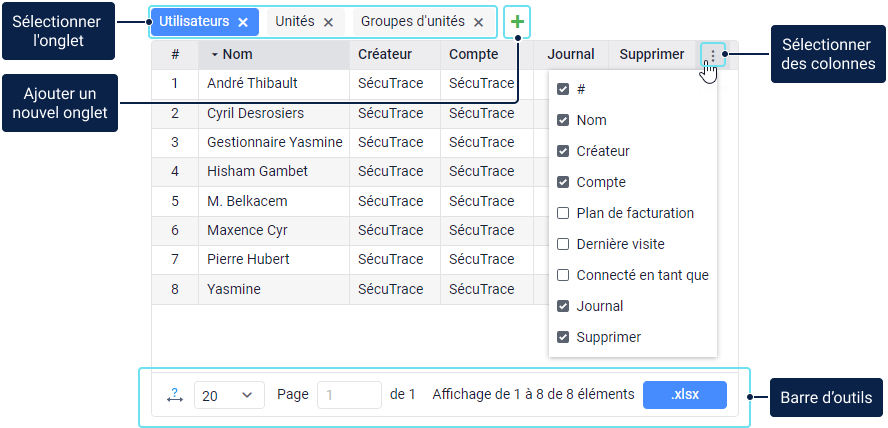Switch to the Unités tab

pyautogui.click(x=294, y=22)
